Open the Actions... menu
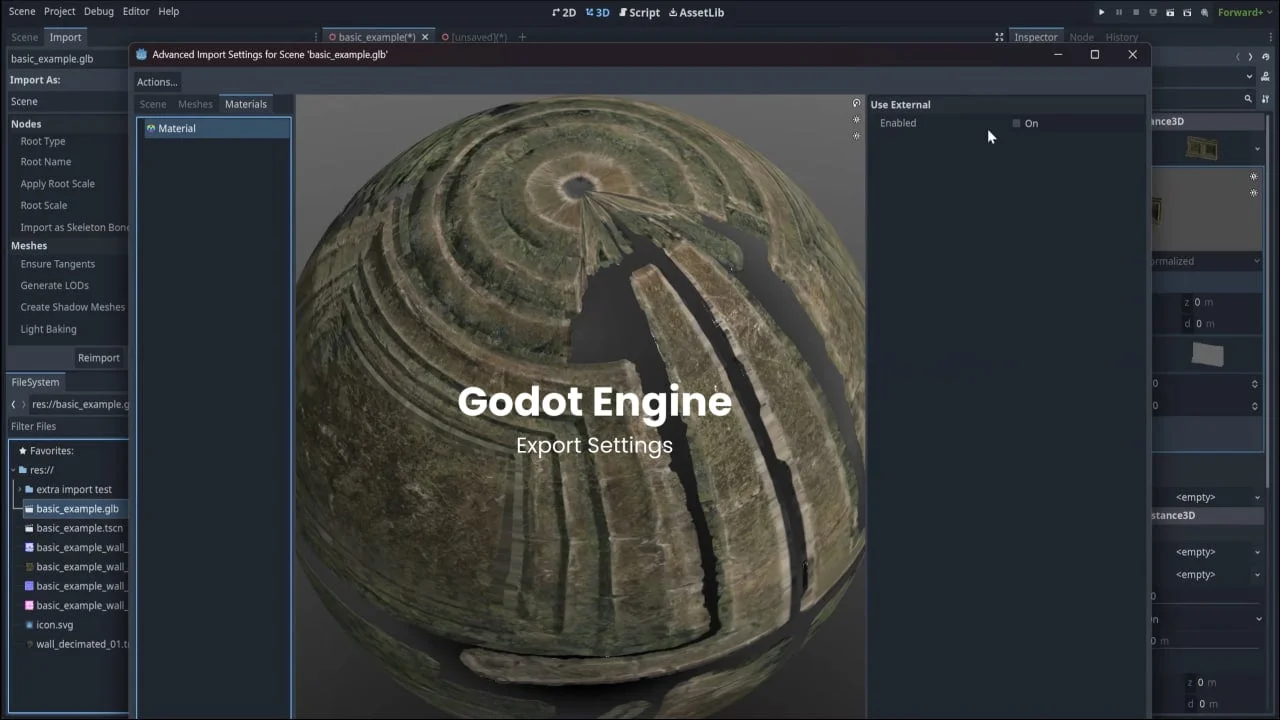 click(157, 82)
